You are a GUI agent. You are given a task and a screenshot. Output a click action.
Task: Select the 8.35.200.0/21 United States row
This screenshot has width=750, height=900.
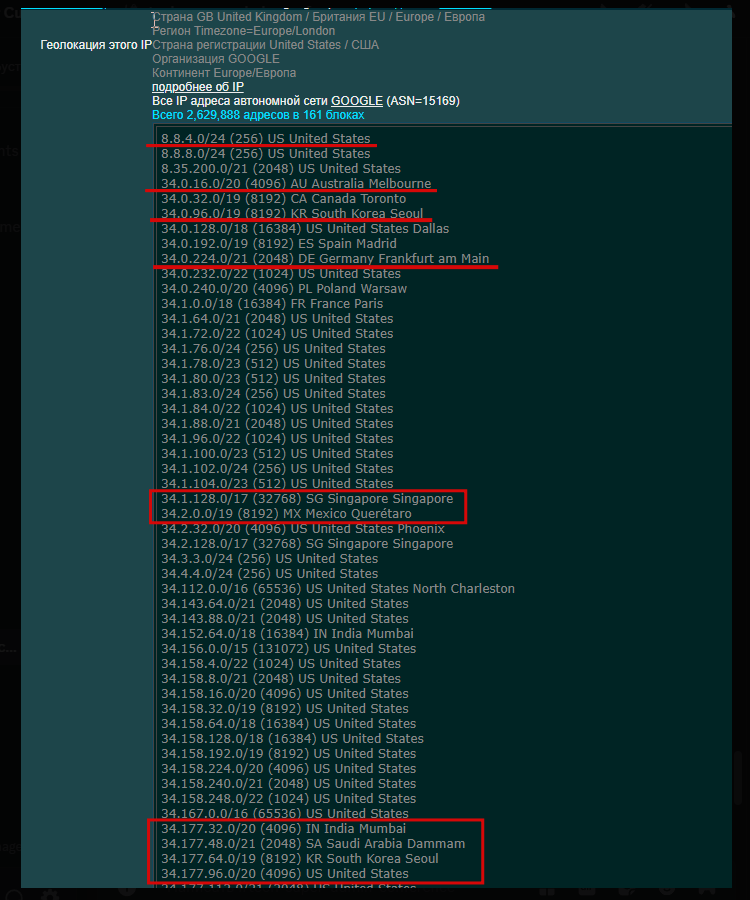281,168
